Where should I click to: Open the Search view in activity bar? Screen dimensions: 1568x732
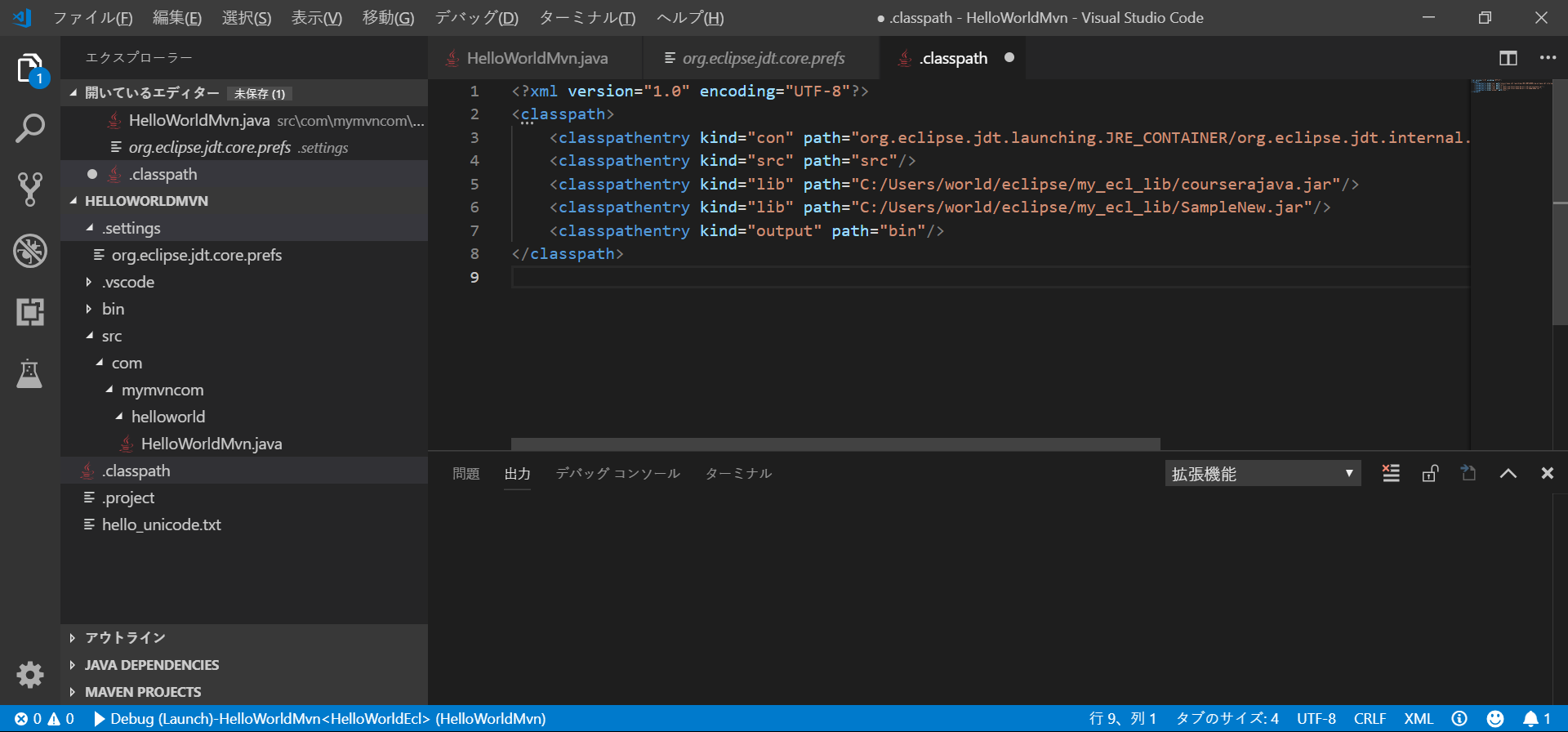[30, 128]
